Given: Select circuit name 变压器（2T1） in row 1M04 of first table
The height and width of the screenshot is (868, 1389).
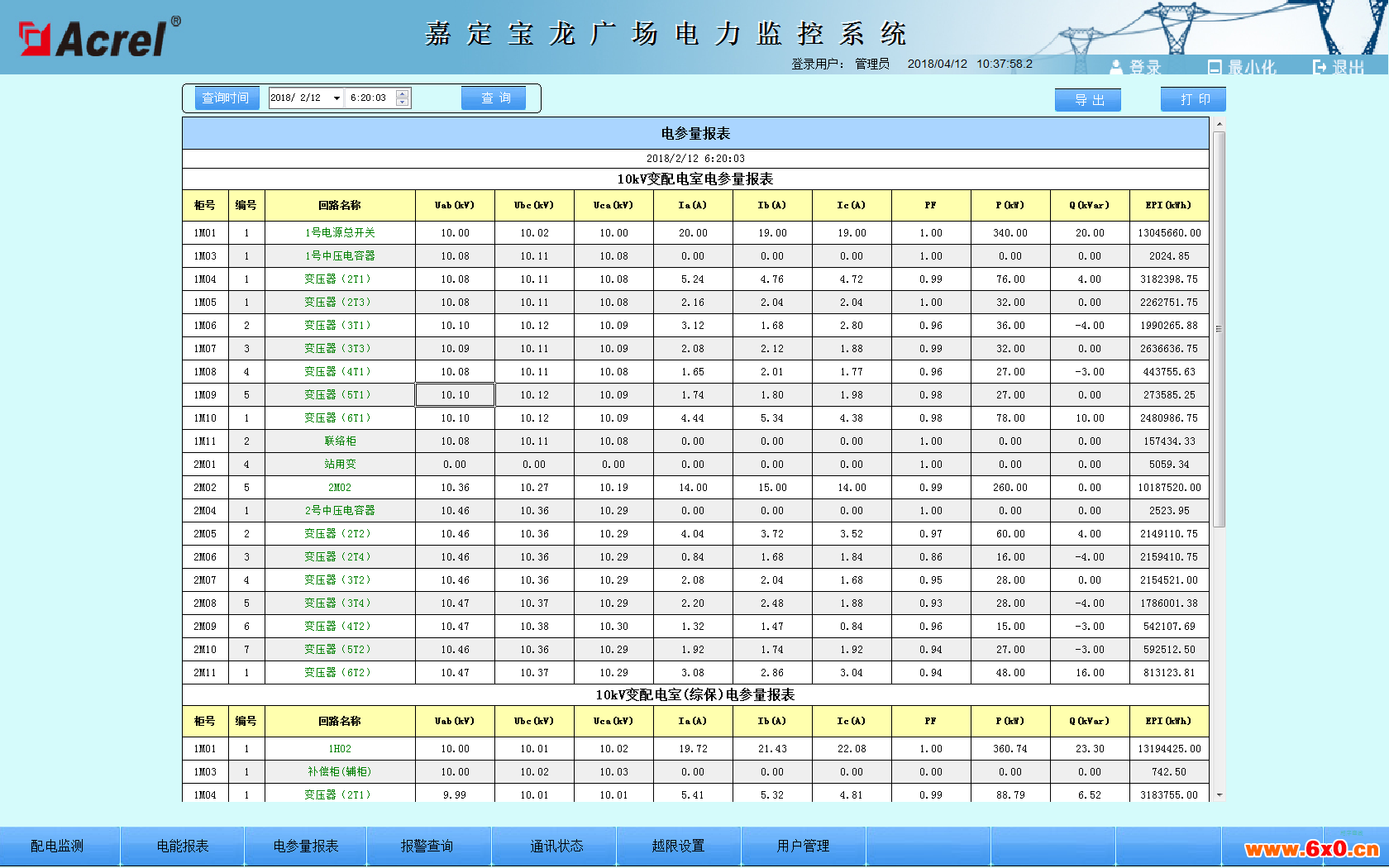Looking at the screenshot, I should tap(337, 279).
